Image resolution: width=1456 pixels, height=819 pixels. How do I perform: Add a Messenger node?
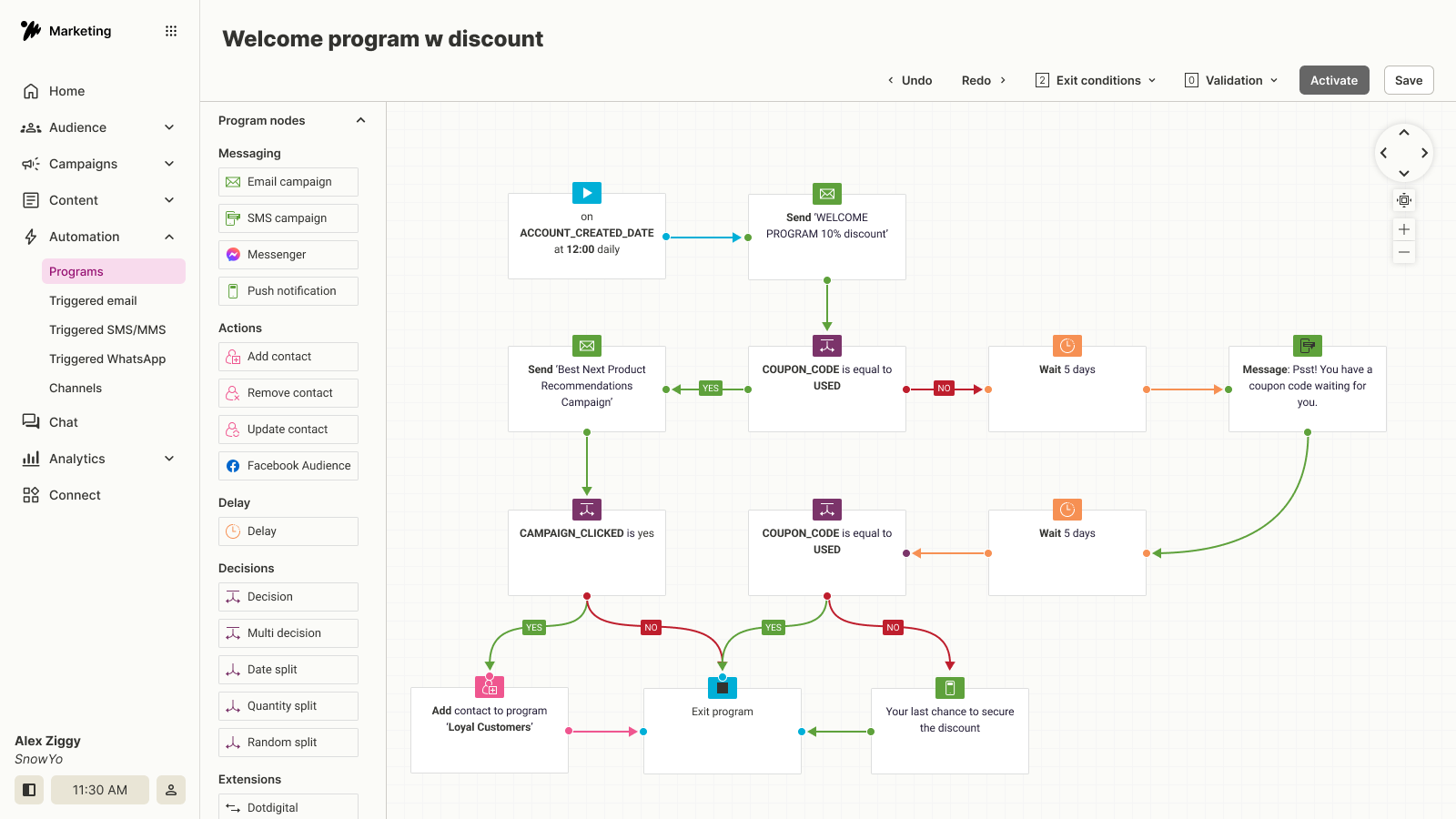point(288,255)
